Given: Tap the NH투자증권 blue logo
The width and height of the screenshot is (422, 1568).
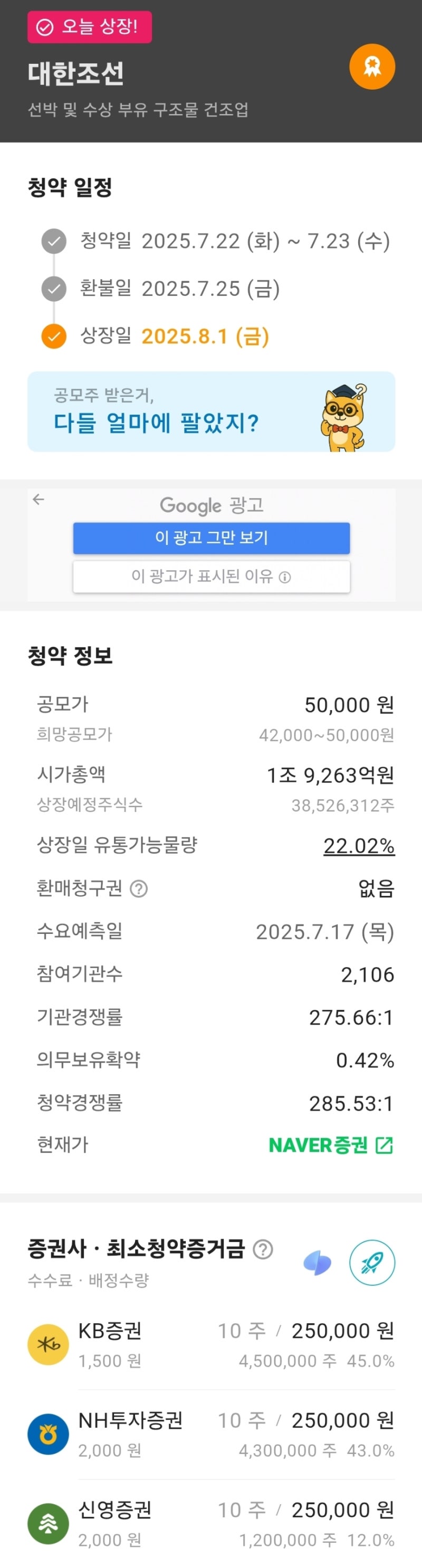Looking at the screenshot, I should point(48,1434).
